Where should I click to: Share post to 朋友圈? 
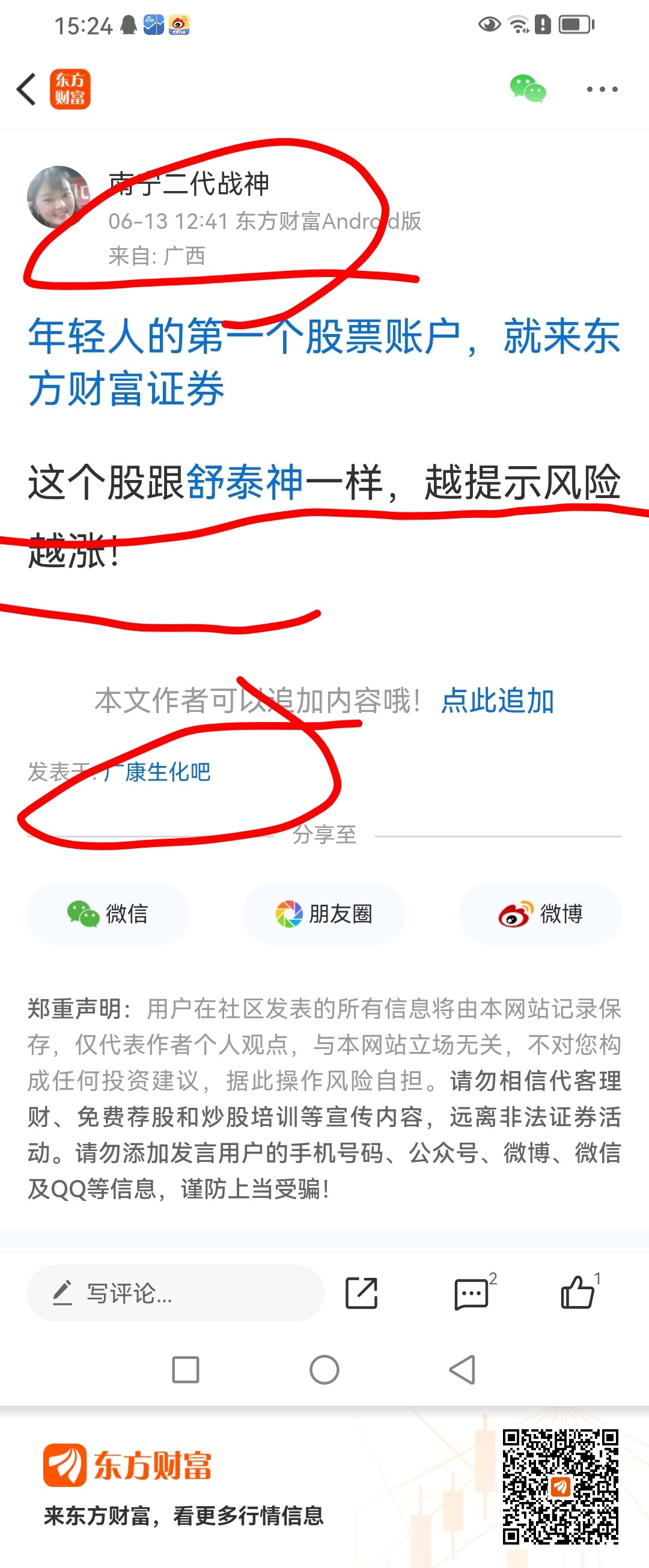tap(324, 914)
